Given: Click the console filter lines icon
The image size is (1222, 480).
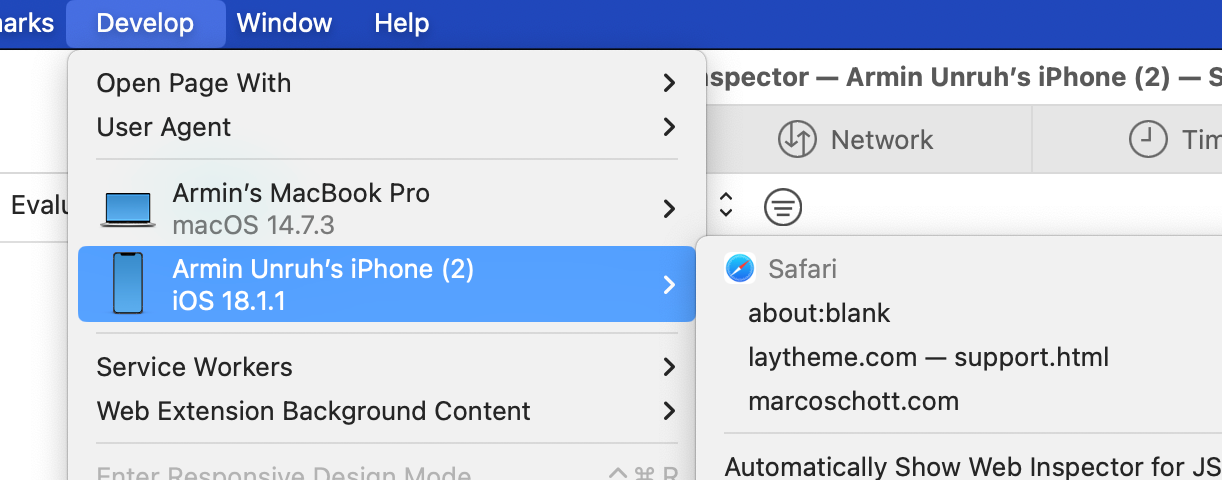Looking at the screenshot, I should (783, 207).
